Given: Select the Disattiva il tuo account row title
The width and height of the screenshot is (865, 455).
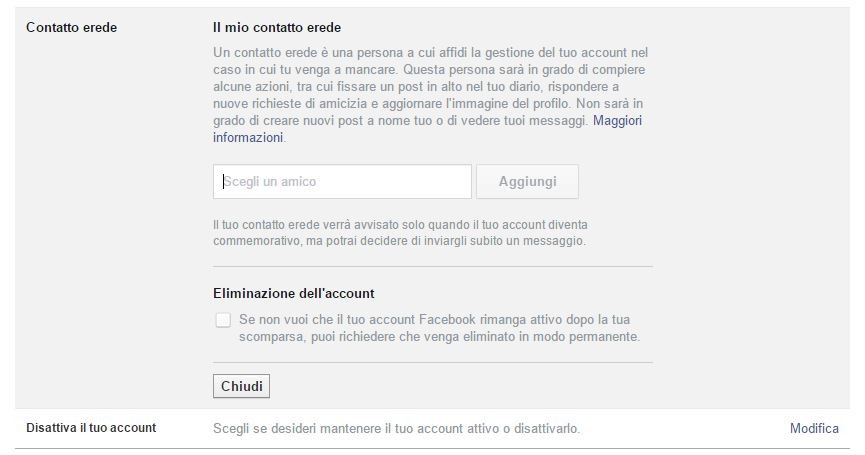Looking at the screenshot, I should tap(90, 429).
